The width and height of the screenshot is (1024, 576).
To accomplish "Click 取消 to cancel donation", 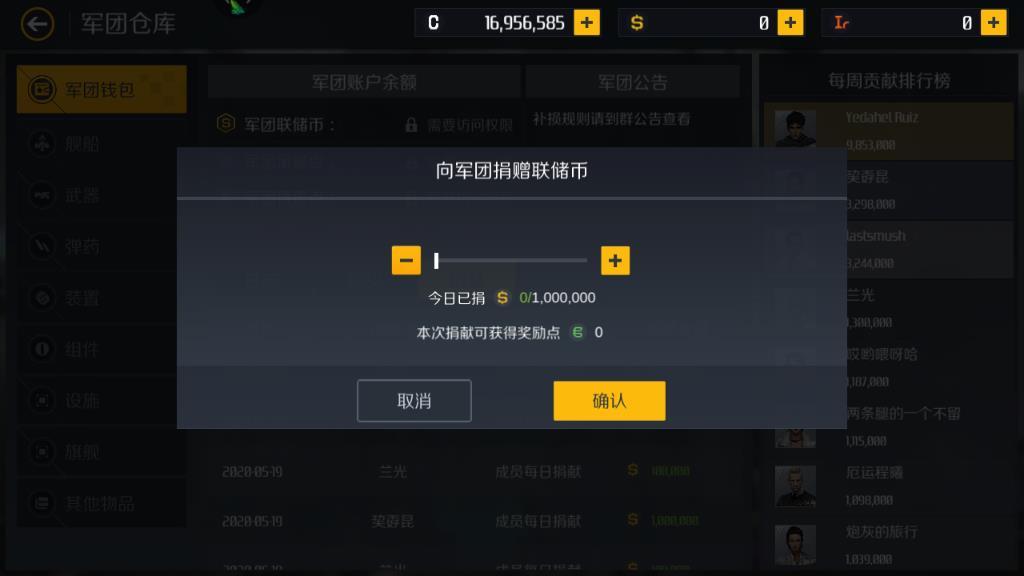I will click(x=414, y=400).
